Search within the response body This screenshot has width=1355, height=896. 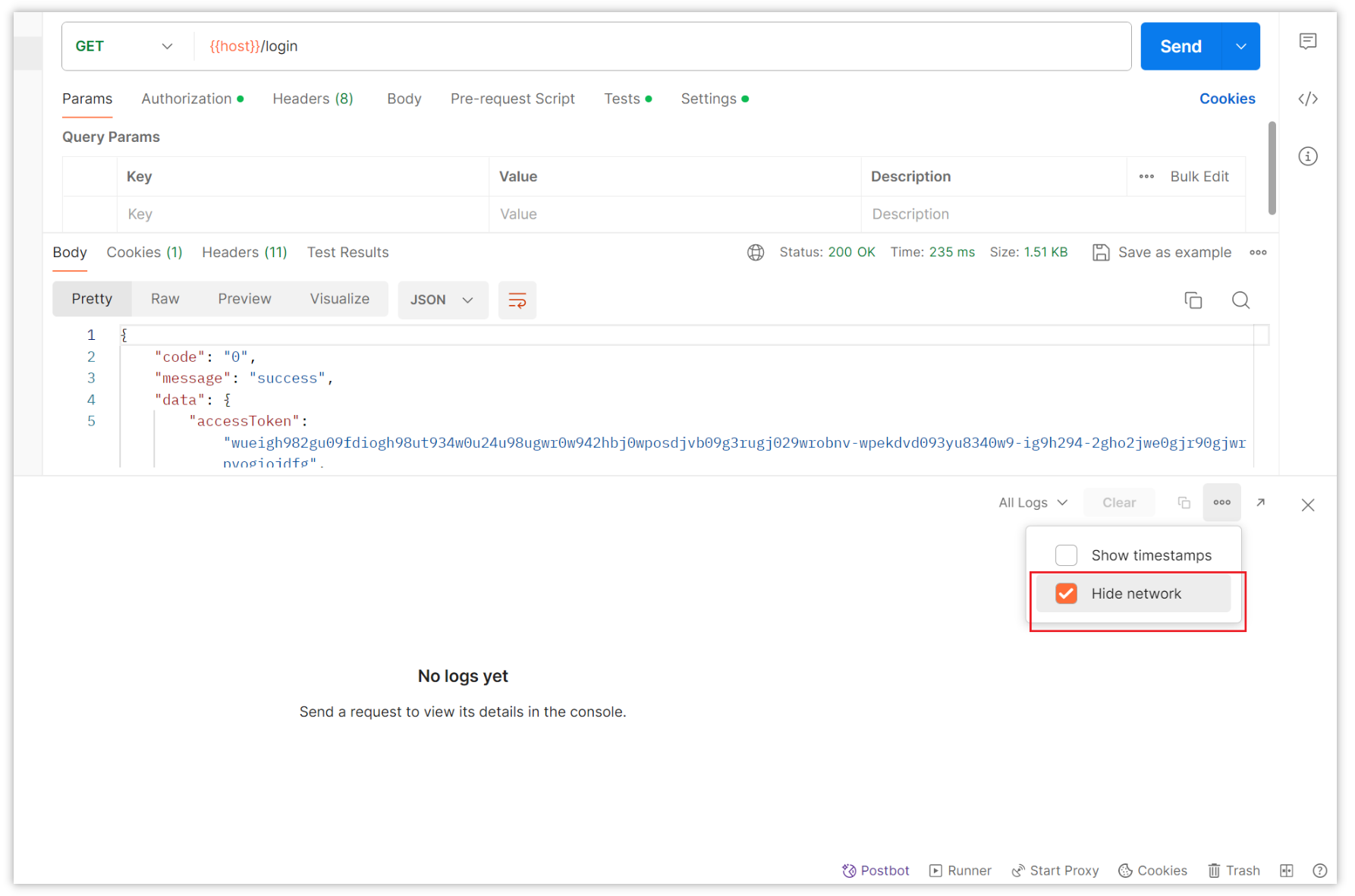[1240, 300]
